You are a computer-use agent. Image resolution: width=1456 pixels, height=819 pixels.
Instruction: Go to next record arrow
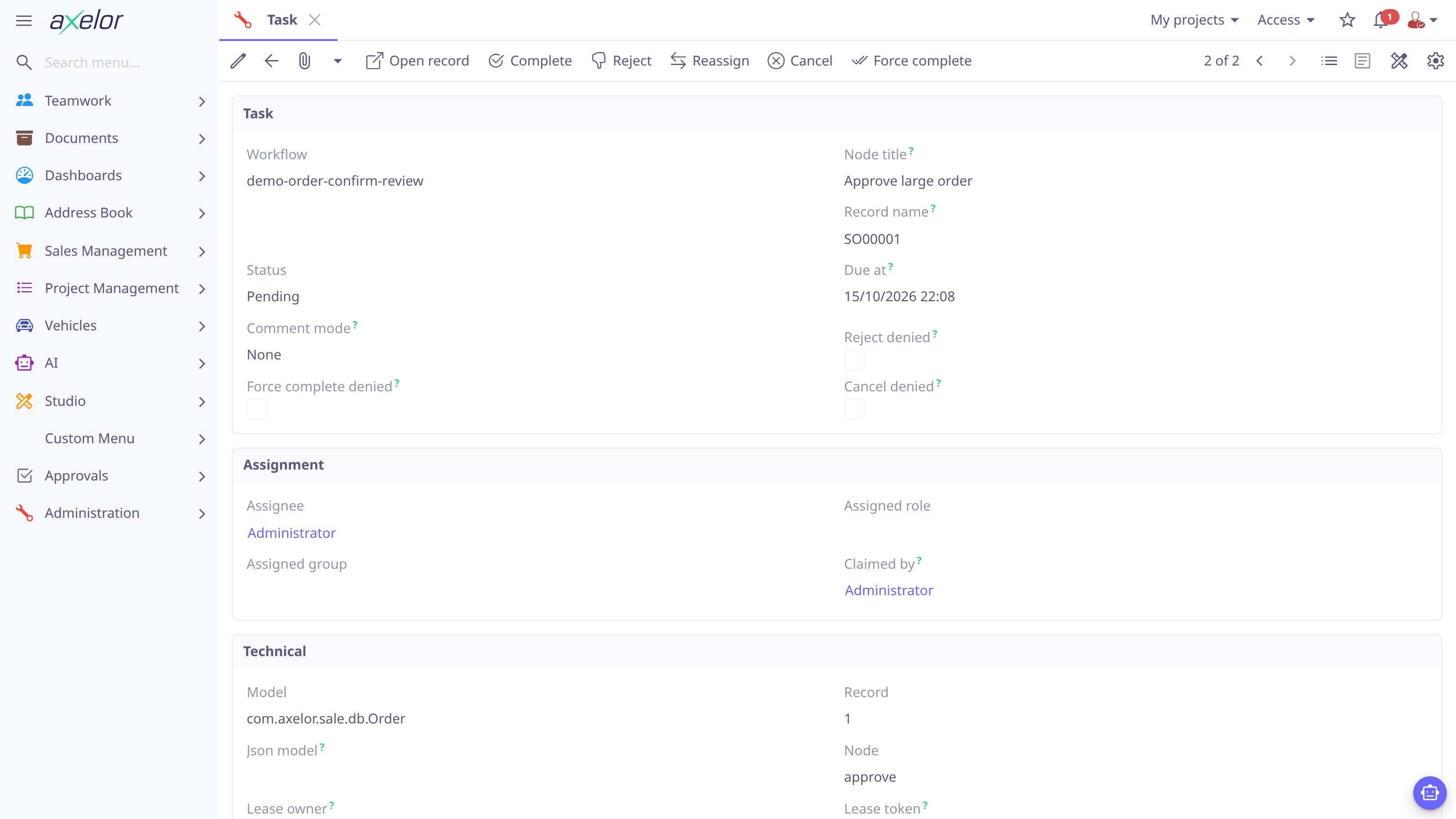(1292, 61)
